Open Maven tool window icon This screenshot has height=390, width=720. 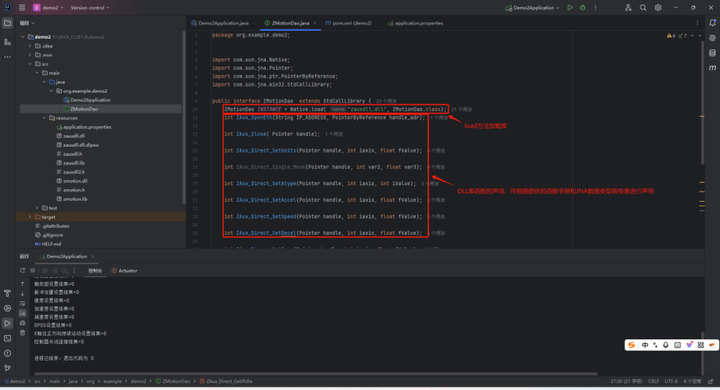pos(712,68)
